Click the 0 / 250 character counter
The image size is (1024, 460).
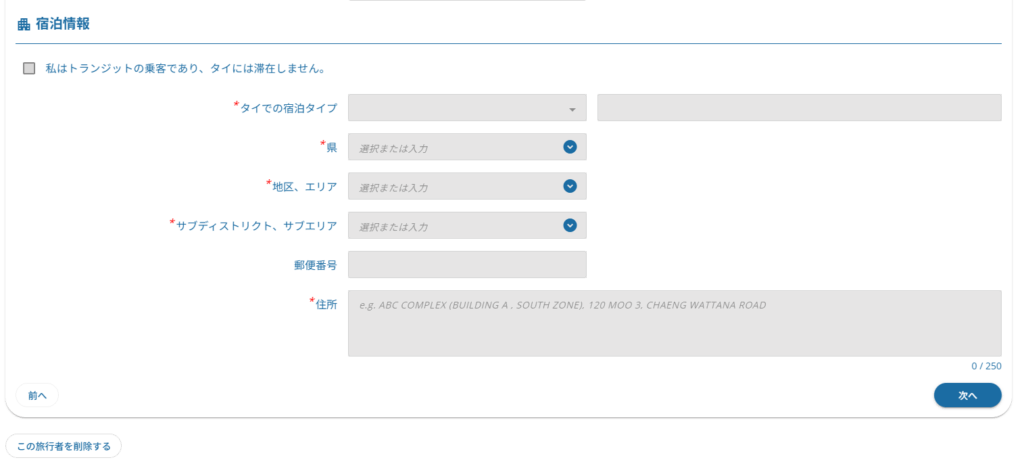coord(986,366)
